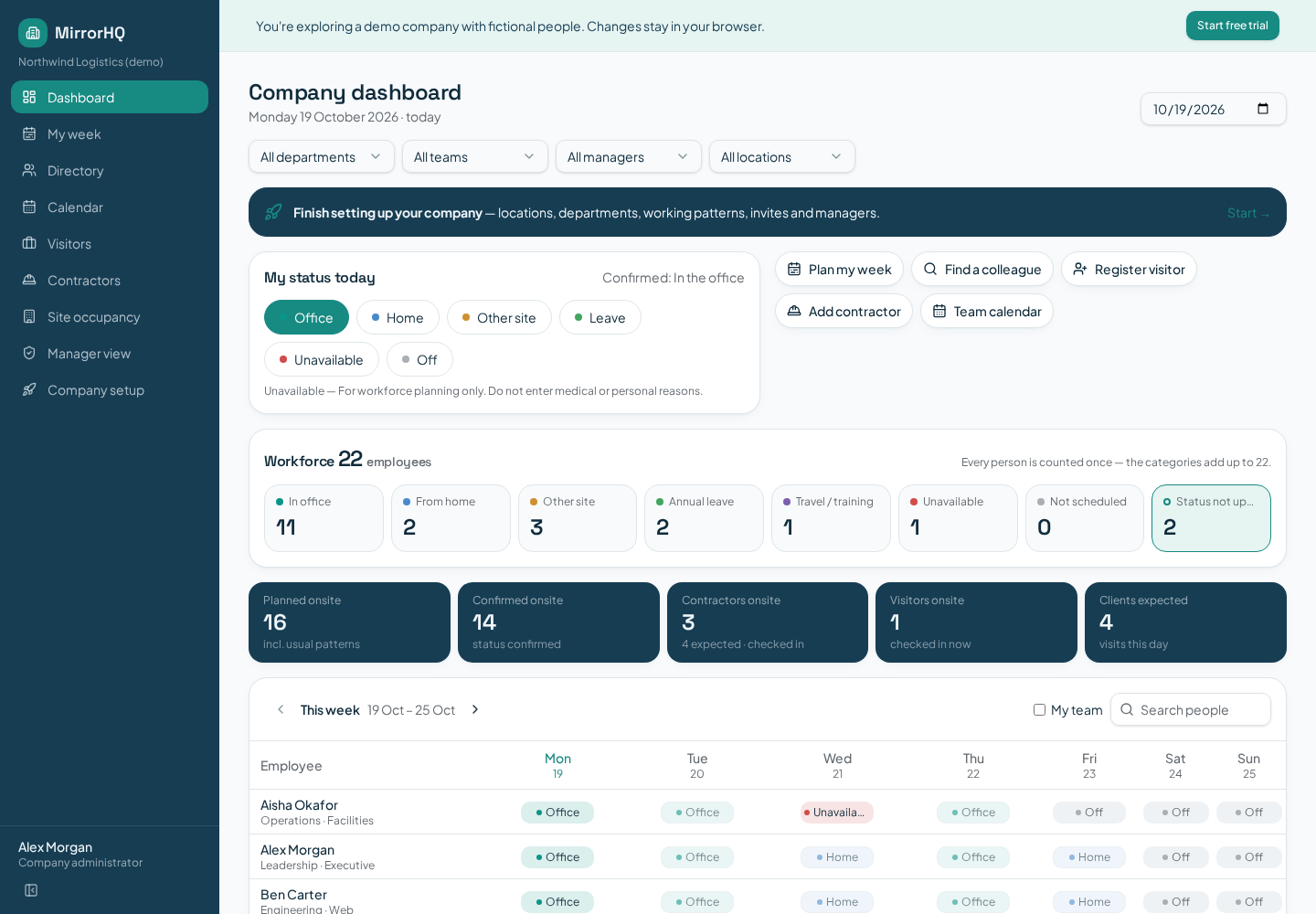Enable the My team checkbox

coord(1039,709)
